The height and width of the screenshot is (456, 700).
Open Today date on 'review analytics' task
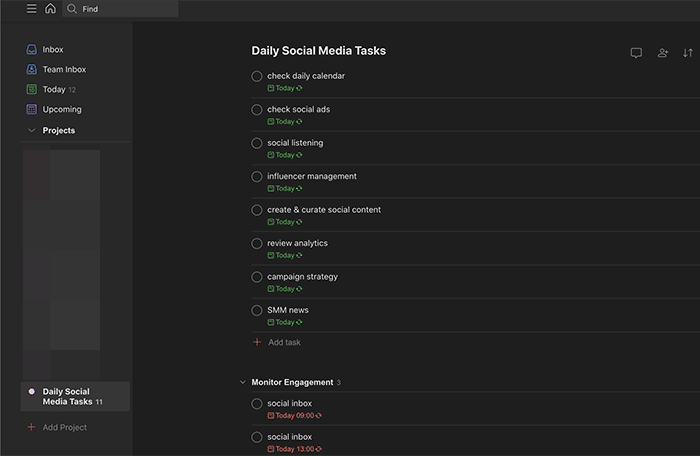click(x=285, y=255)
